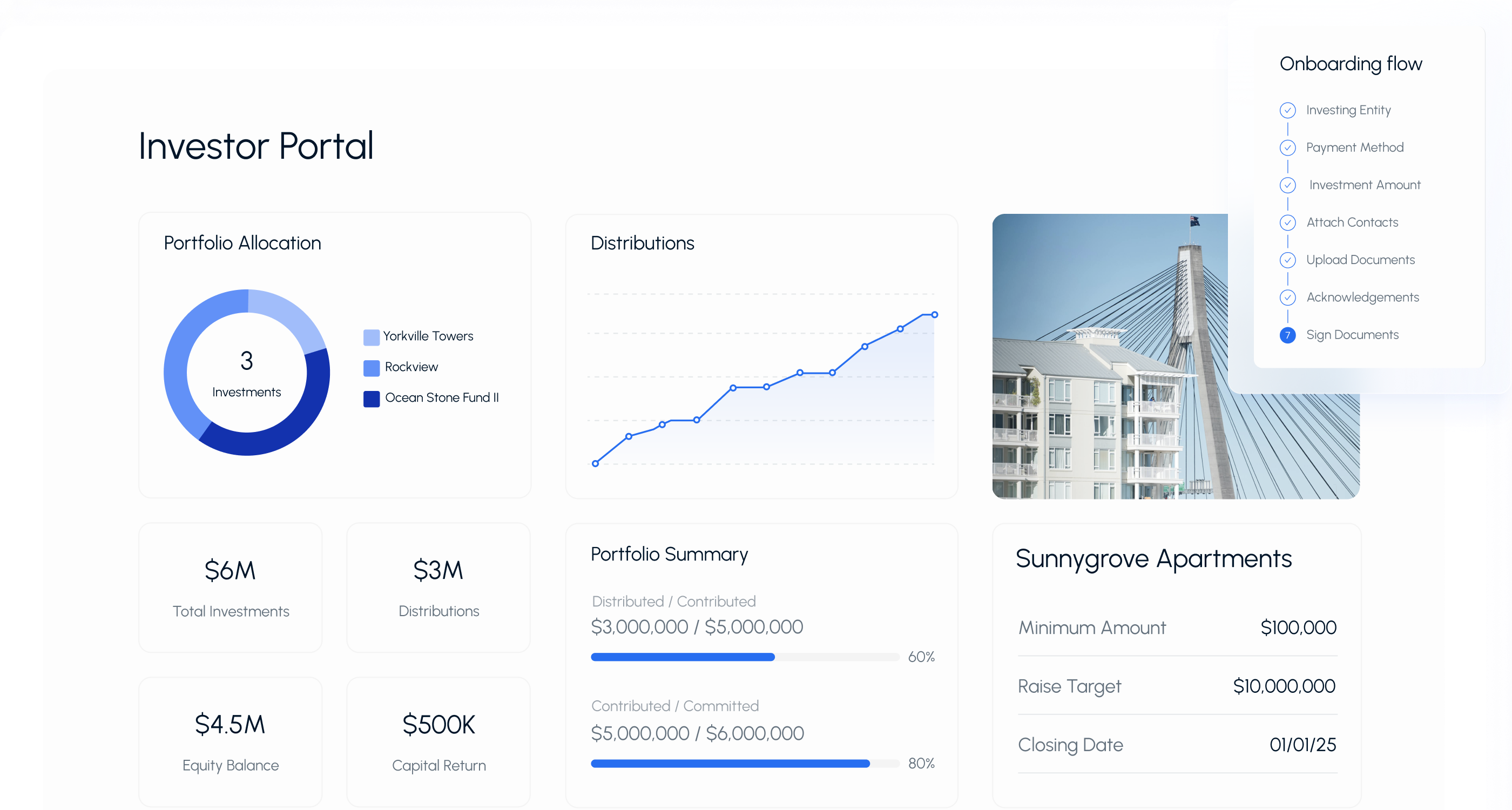Click the Payment Method checkmark icon

pyautogui.click(x=1287, y=148)
